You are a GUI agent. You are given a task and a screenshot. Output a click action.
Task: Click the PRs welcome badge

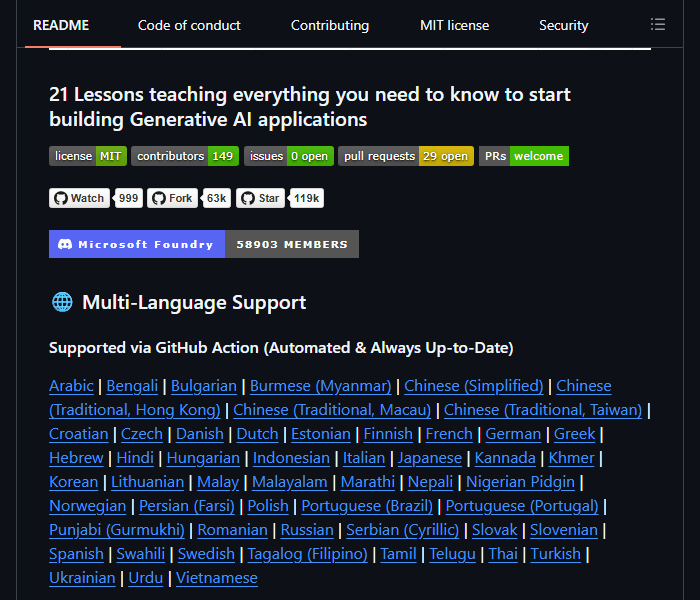[524, 156]
